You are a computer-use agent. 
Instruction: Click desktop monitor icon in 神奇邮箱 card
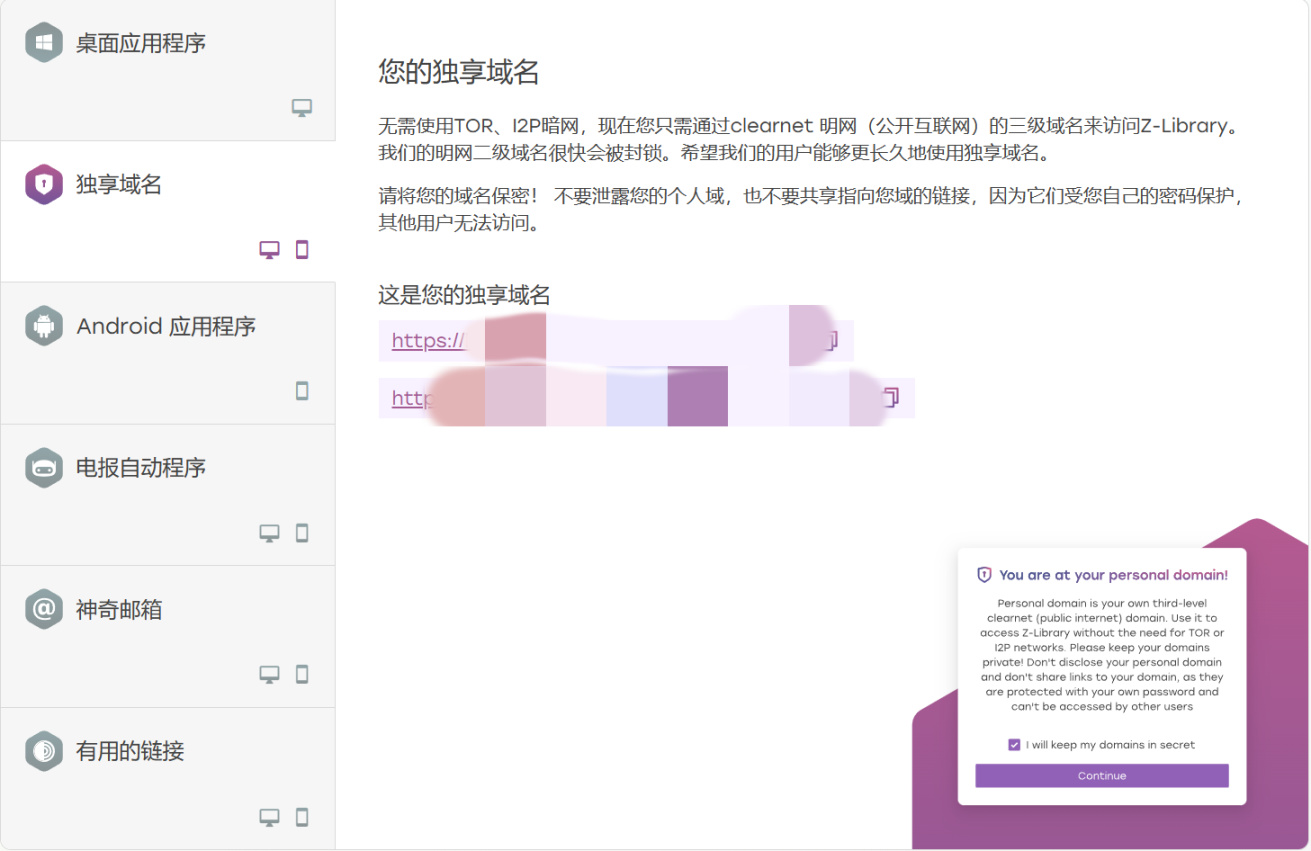(x=270, y=674)
